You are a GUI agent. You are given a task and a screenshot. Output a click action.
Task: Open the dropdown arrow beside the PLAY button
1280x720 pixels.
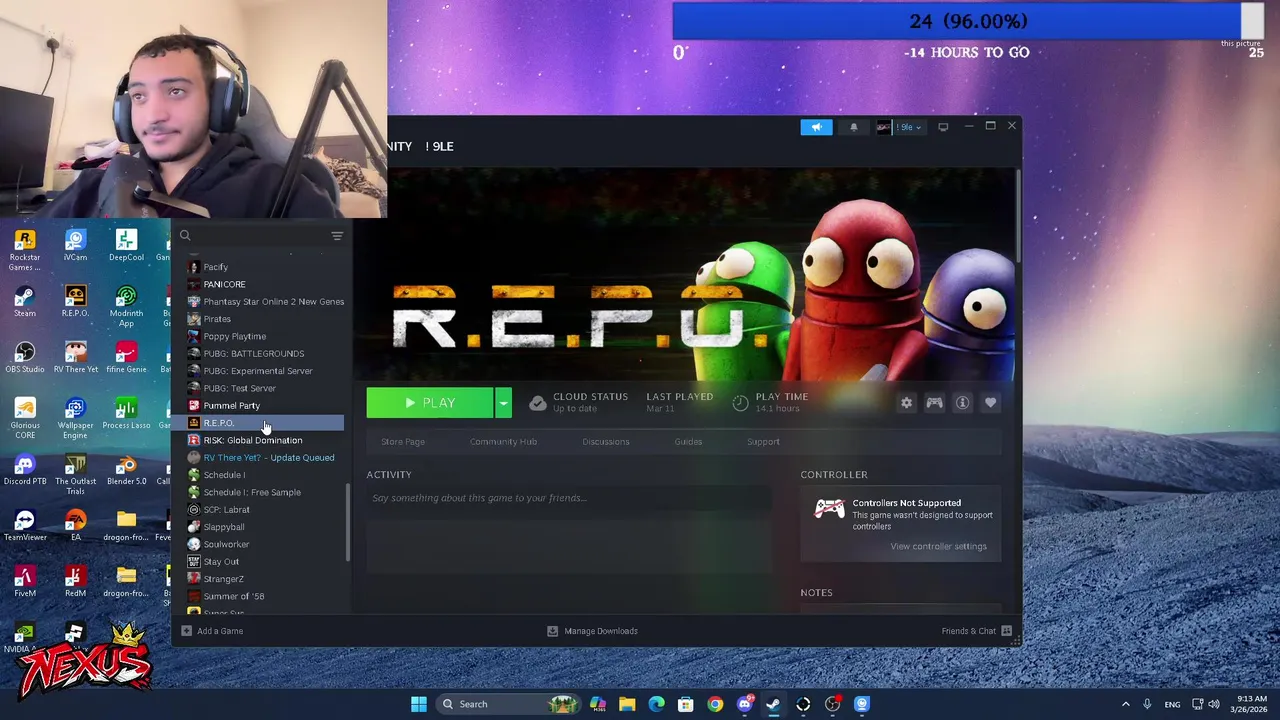(503, 403)
